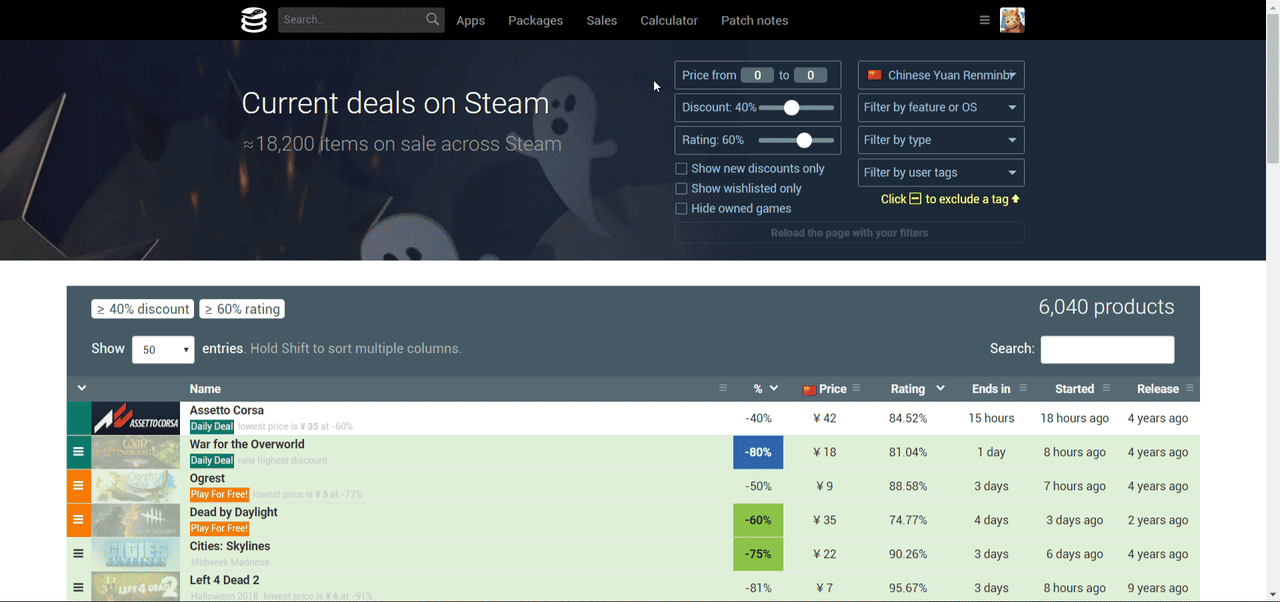Image resolution: width=1280 pixels, height=602 pixels.
Task: Open the Sales menu
Action: tap(602, 20)
